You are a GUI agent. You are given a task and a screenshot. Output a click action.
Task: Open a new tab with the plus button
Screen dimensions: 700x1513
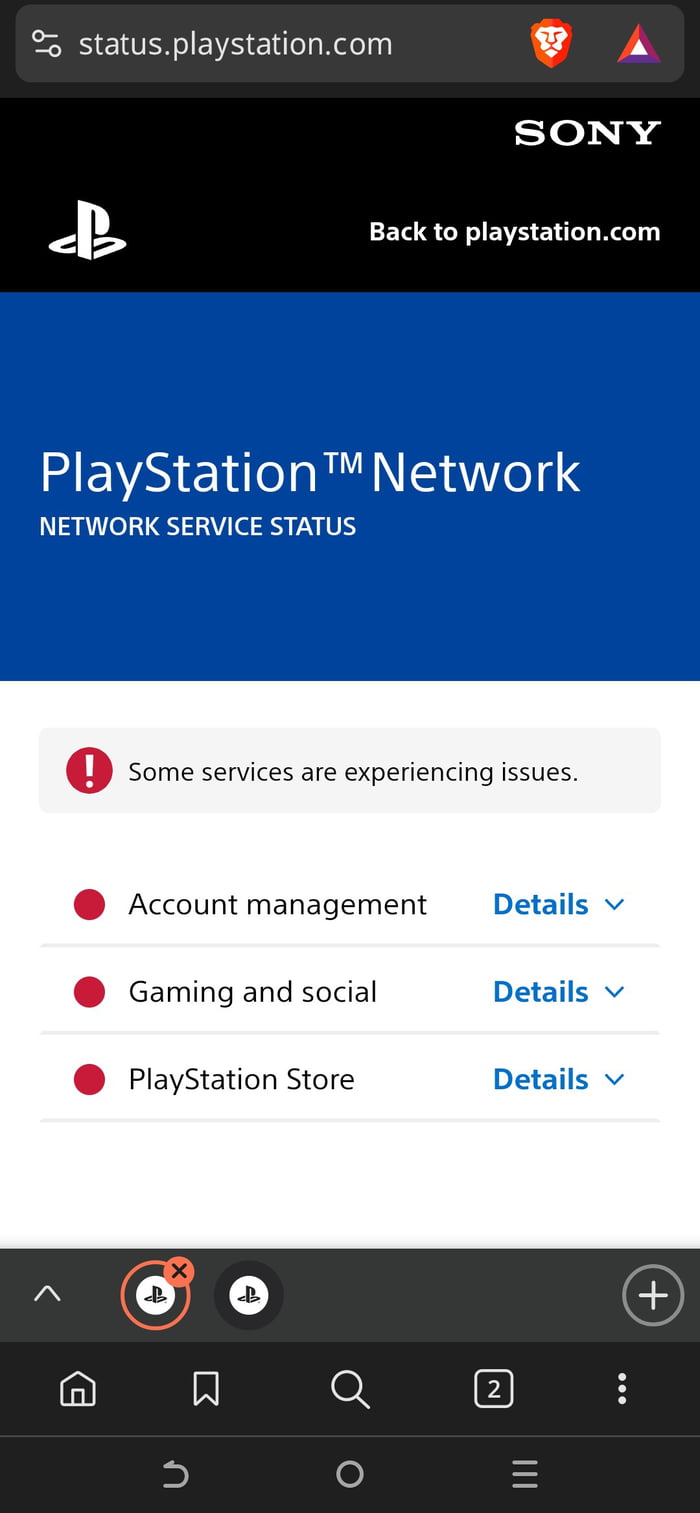pos(652,1294)
